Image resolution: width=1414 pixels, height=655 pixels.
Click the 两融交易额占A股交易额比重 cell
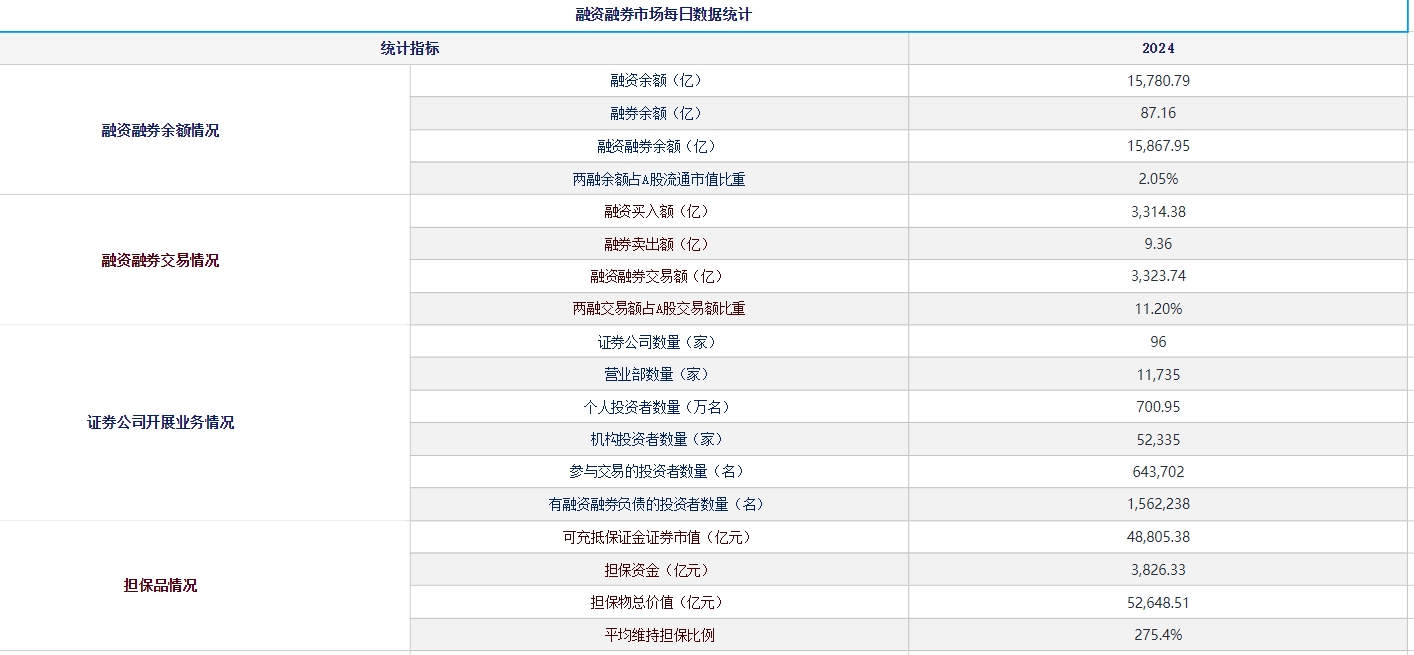click(660, 309)
